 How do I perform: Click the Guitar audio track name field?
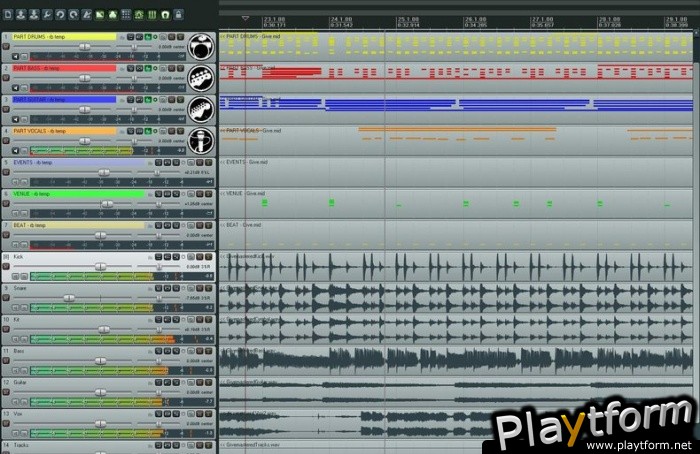(x=78, y=383)
